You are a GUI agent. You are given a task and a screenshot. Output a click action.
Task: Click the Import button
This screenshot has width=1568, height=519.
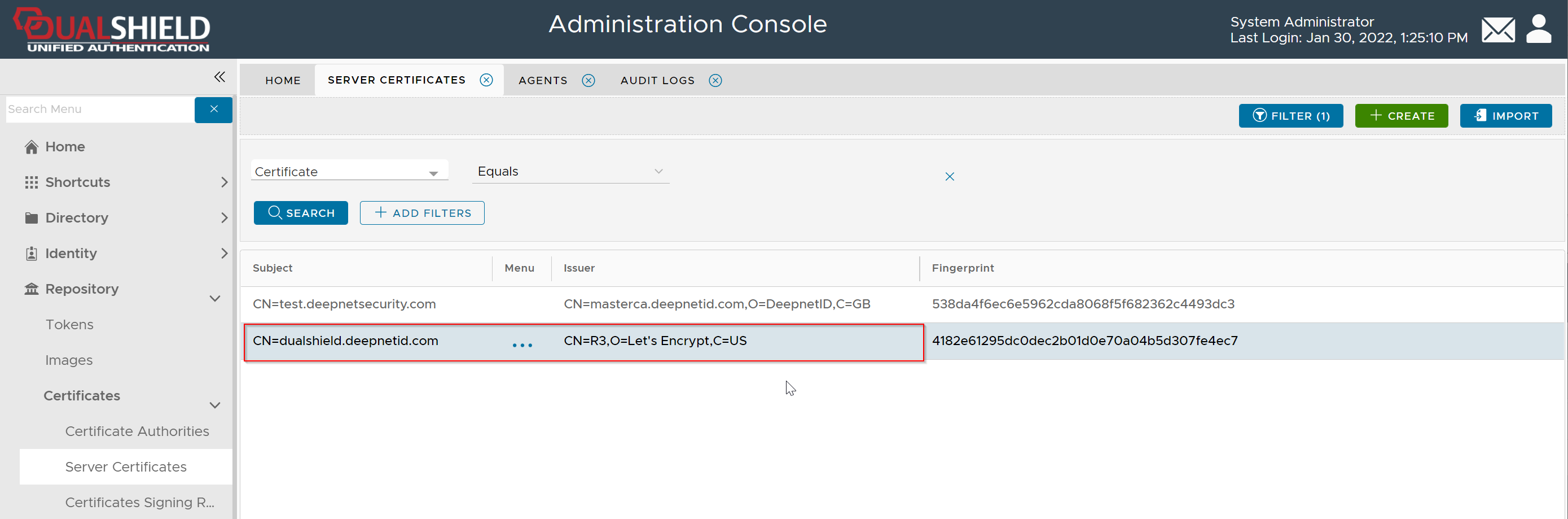tap(1505, 116)
